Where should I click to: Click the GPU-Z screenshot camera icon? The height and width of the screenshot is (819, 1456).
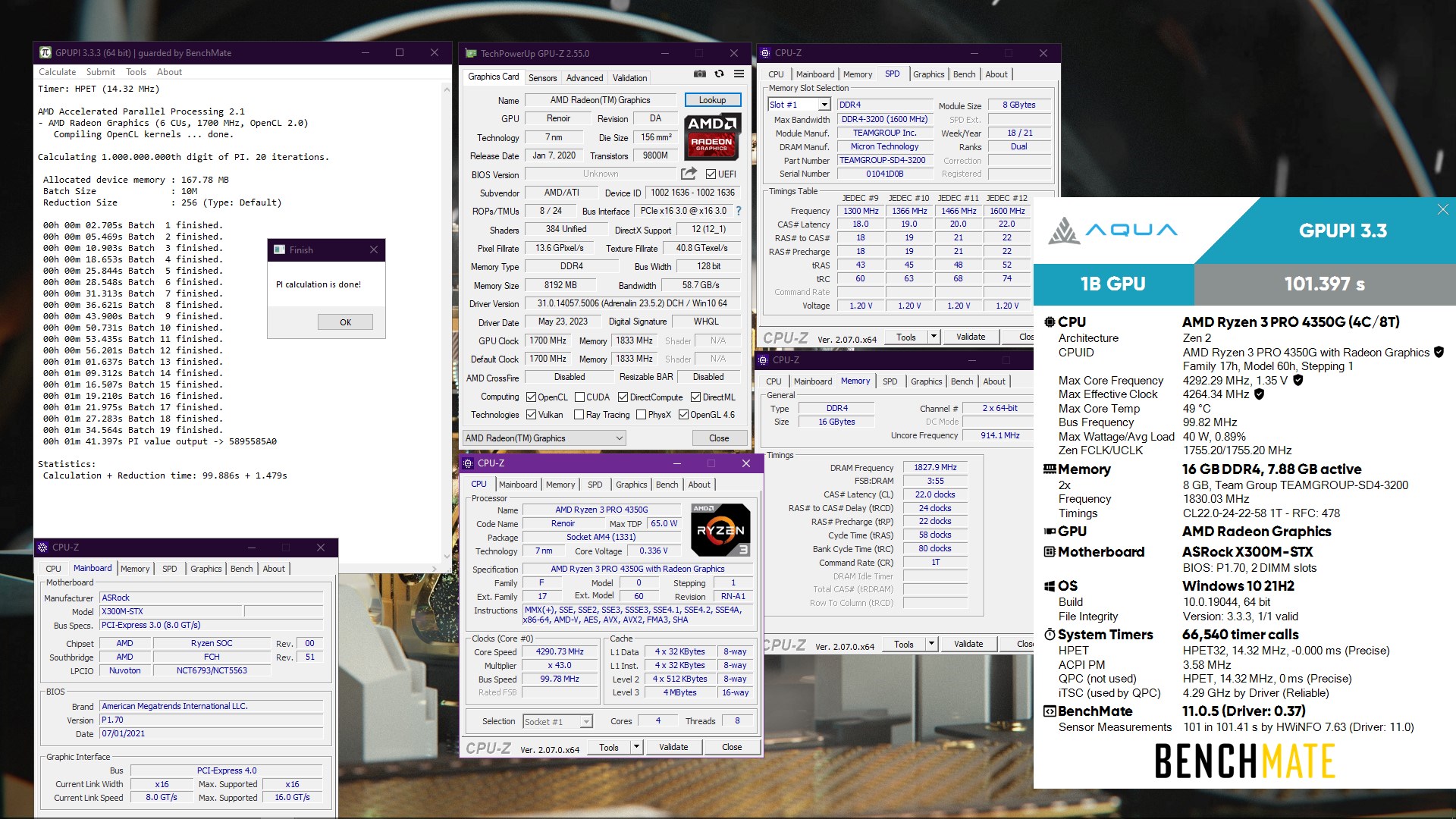click(700, 74)
